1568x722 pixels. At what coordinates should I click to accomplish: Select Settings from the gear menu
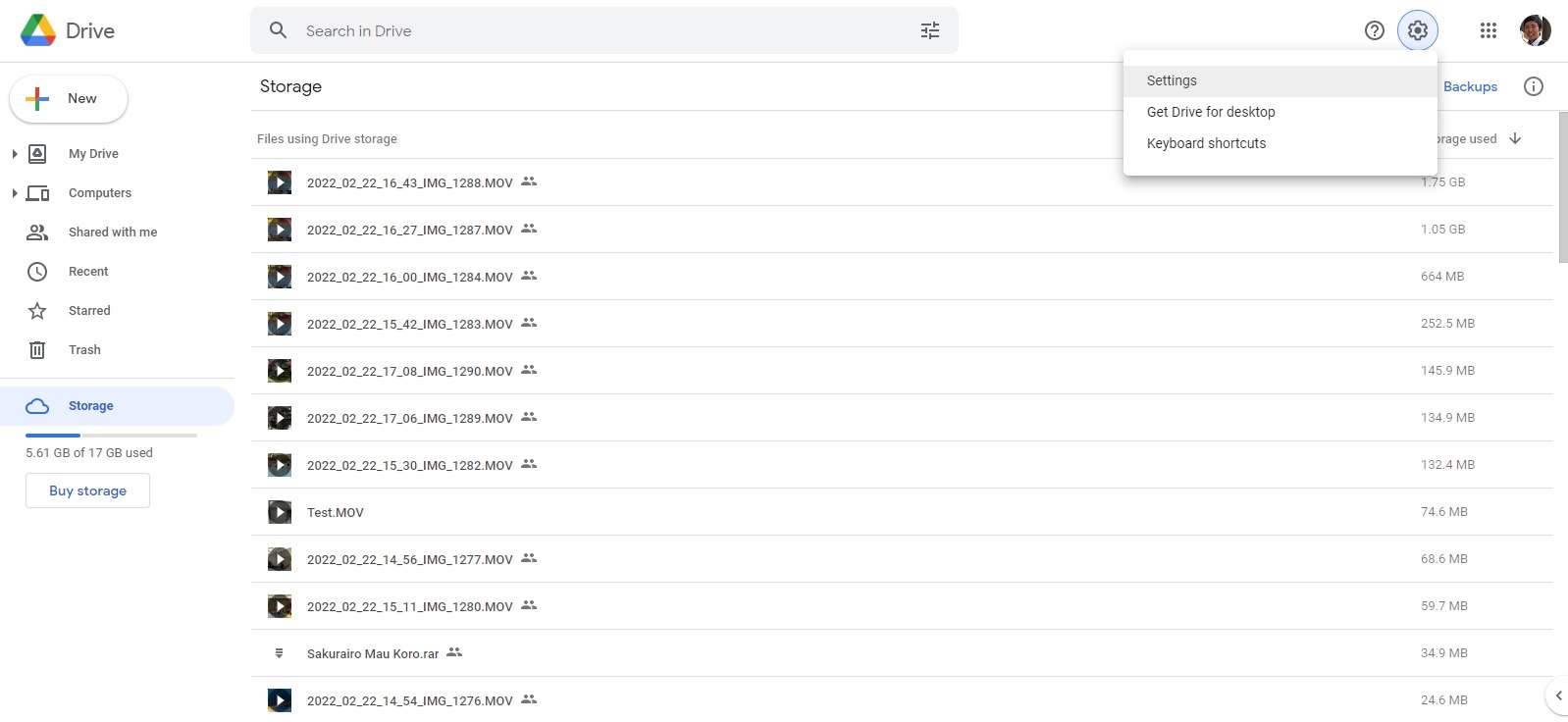point(1172,80)
